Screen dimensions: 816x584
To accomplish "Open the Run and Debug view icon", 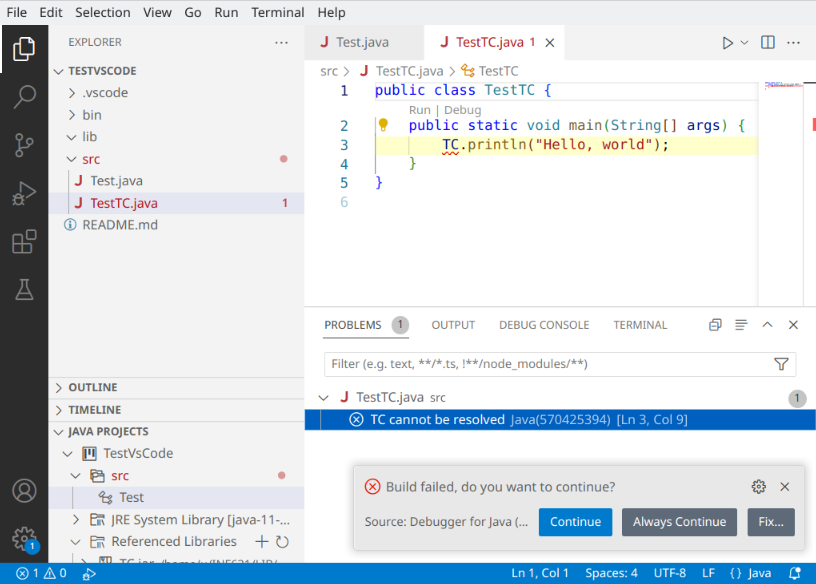I will click(x=24, y=193).
